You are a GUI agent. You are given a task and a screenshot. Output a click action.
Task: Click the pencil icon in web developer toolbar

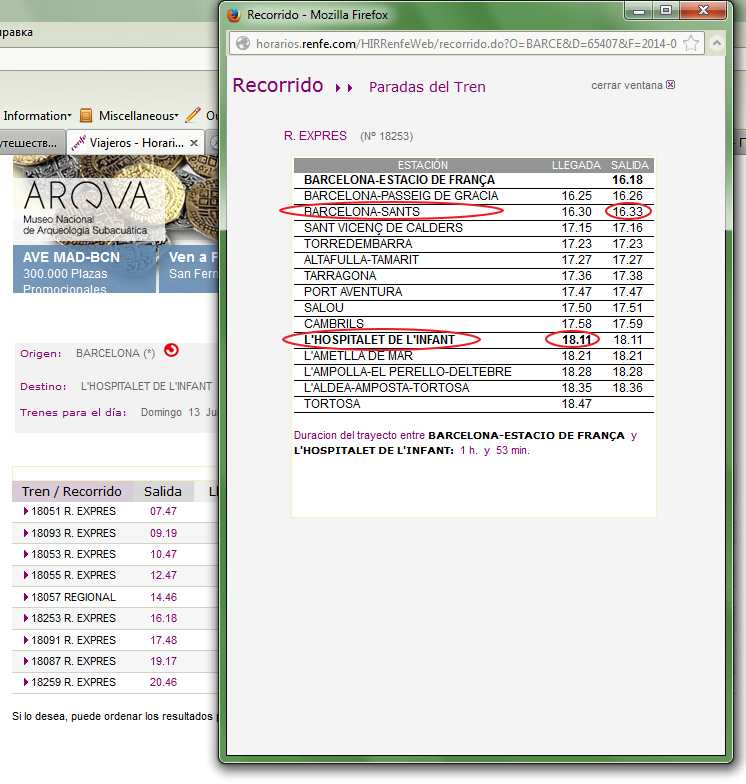pyautogui.click(x=193, y=115)
